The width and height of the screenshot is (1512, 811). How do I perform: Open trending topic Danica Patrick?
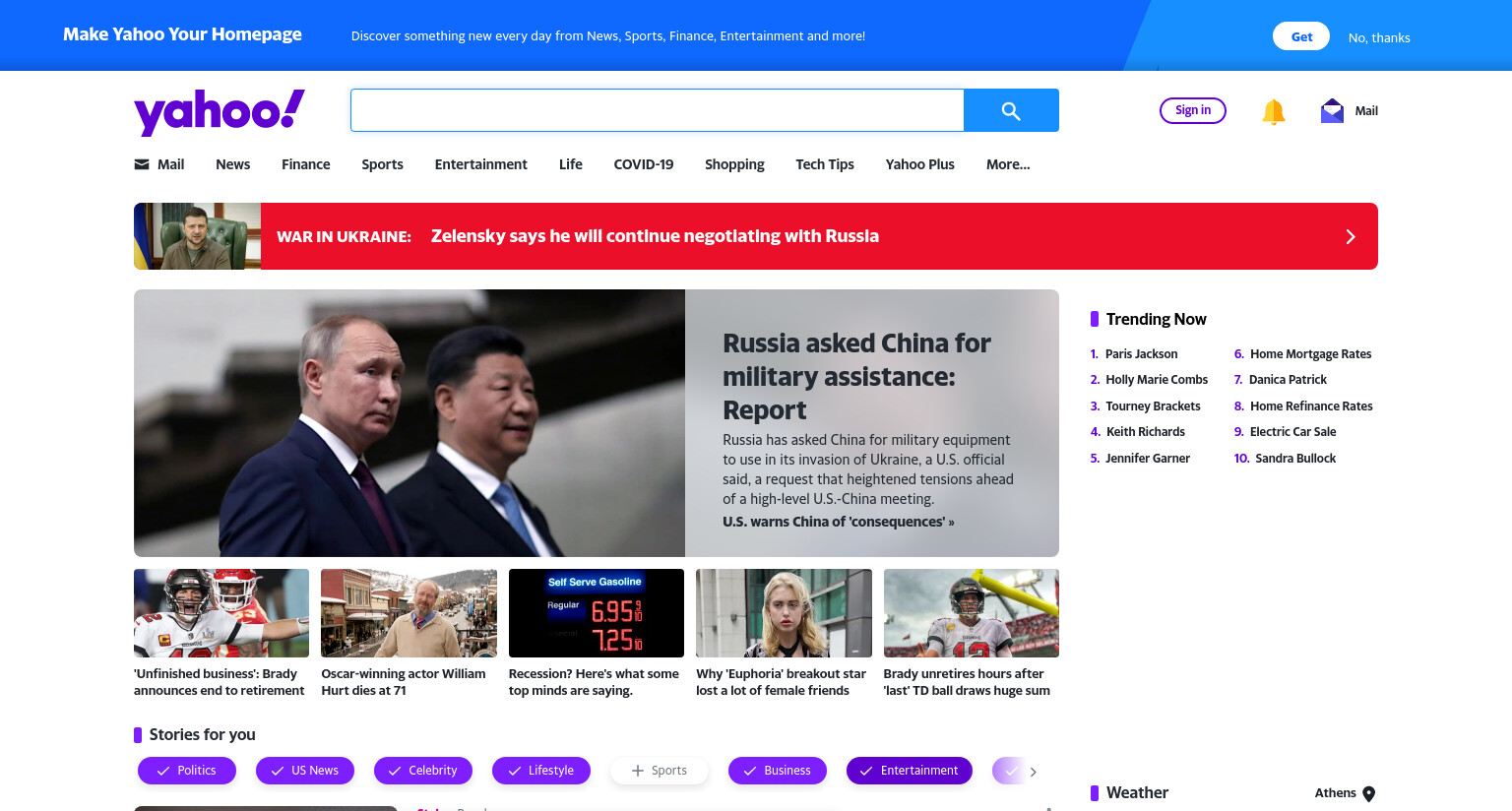tap(1288, 380)
